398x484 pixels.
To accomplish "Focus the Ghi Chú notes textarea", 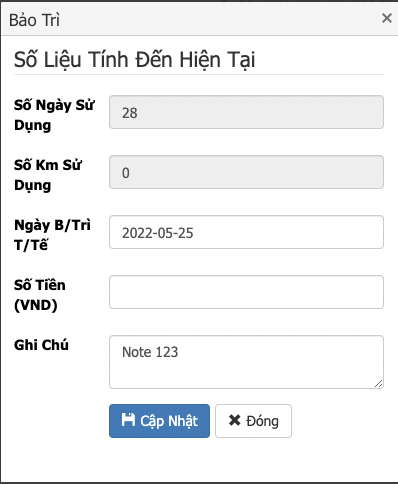I will [246, 362].
